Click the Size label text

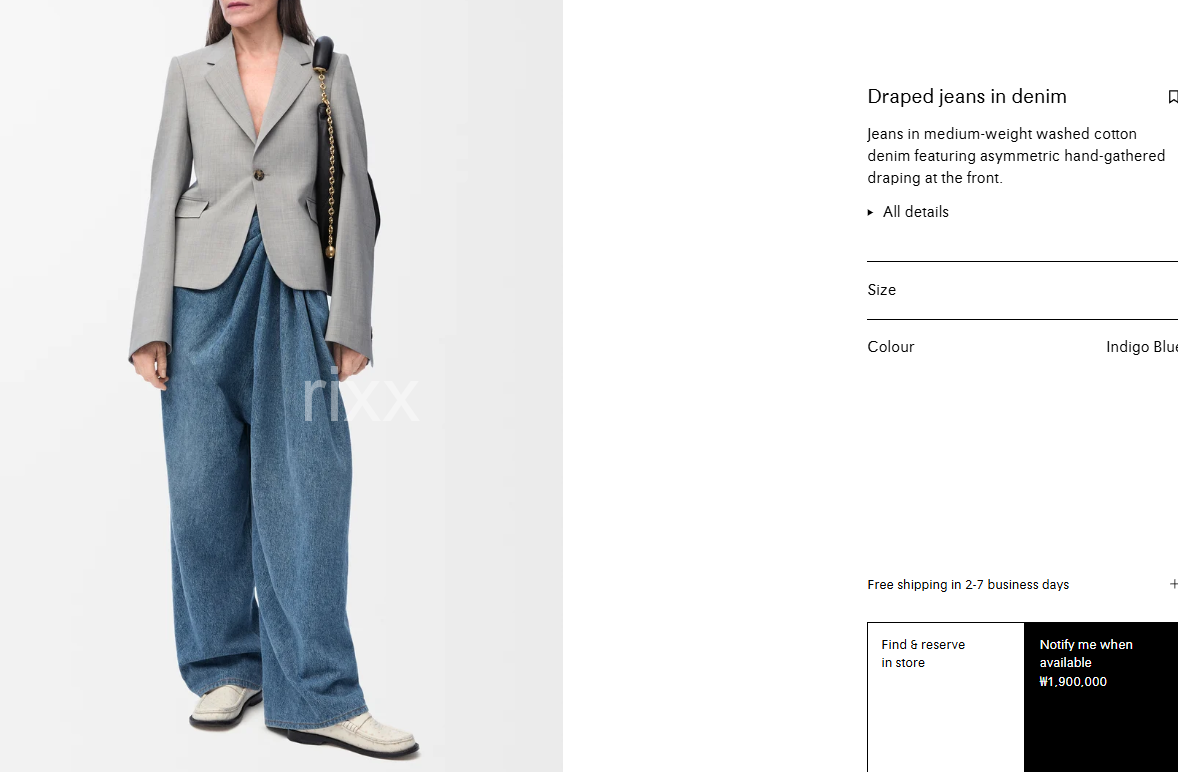(881, 290)
